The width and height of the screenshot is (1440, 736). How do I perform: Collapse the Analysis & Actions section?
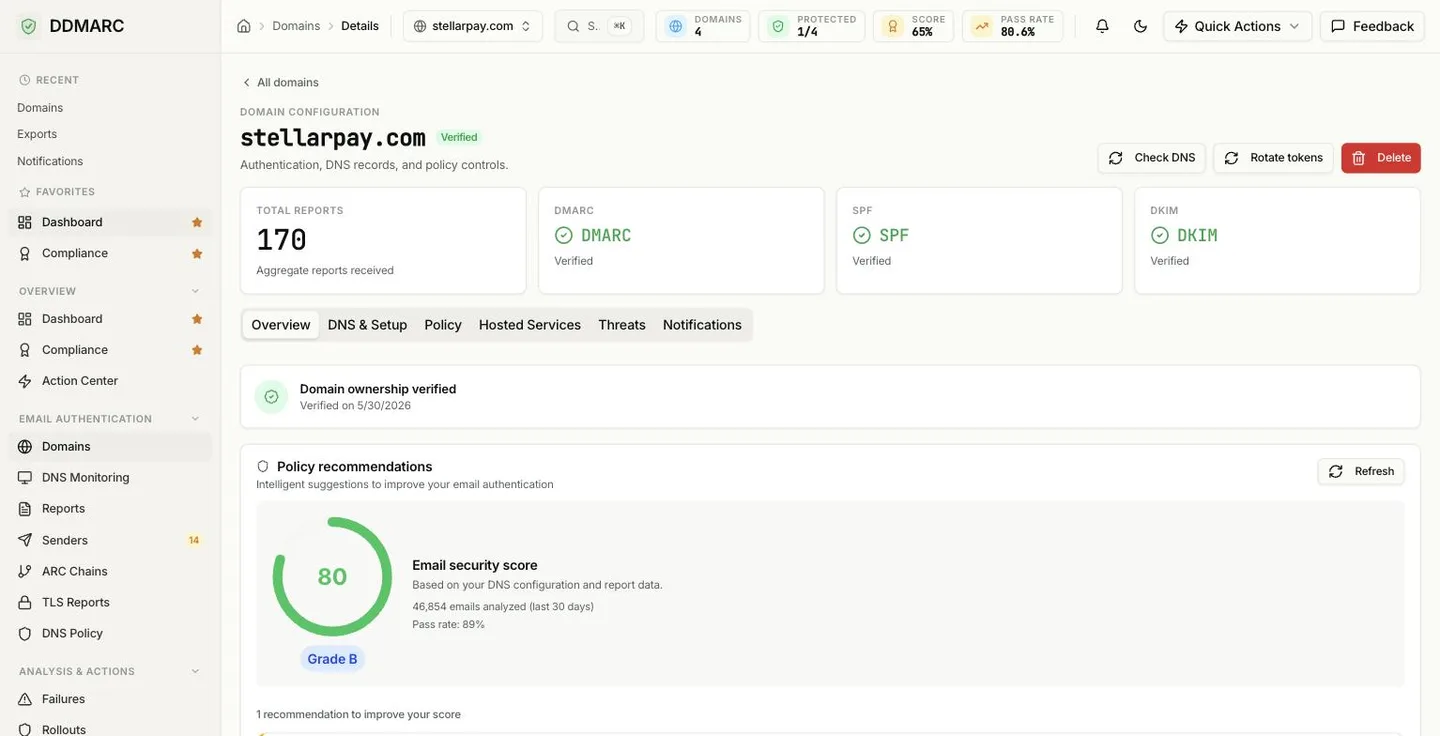195,671
